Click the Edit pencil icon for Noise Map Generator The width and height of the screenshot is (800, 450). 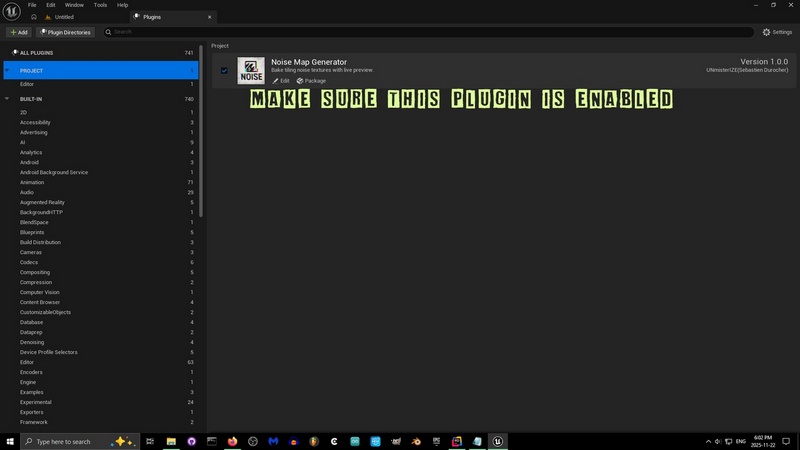(275, 81)
